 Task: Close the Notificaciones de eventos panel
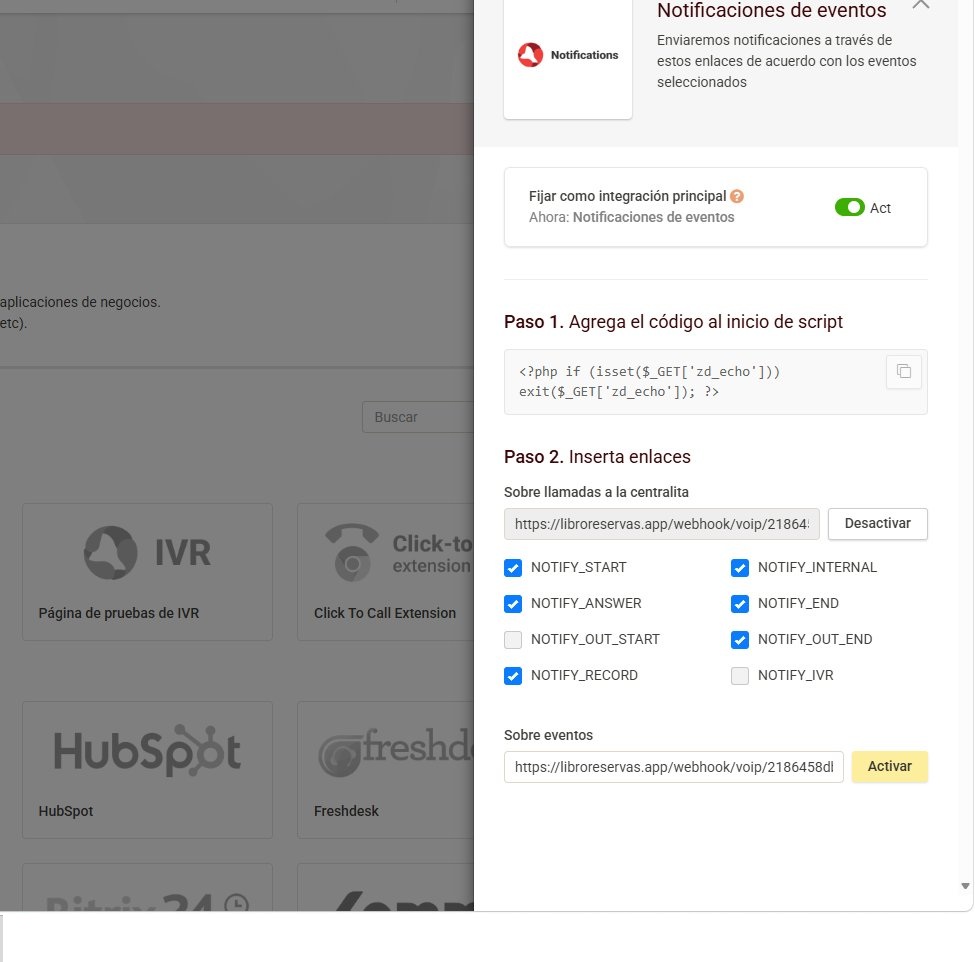pyautogui.click(x=921, y=4)
